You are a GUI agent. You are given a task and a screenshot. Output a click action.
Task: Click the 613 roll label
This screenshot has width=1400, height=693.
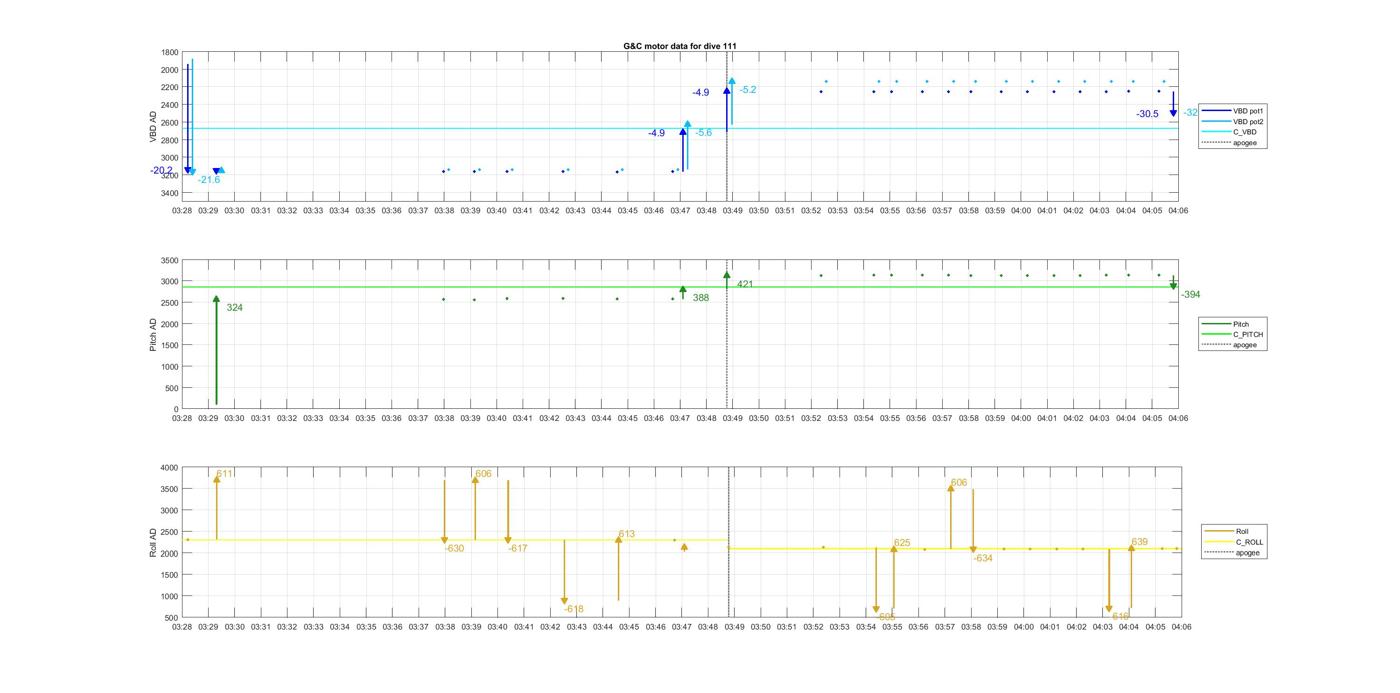coord(627,535)
